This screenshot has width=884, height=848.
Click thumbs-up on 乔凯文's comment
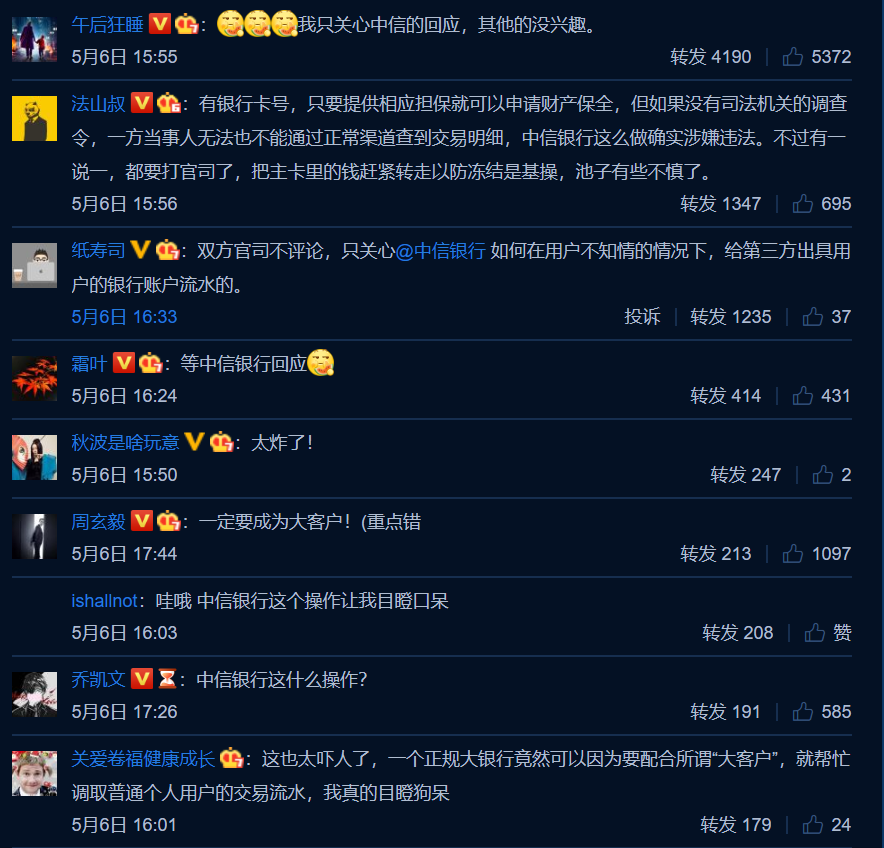803,712
